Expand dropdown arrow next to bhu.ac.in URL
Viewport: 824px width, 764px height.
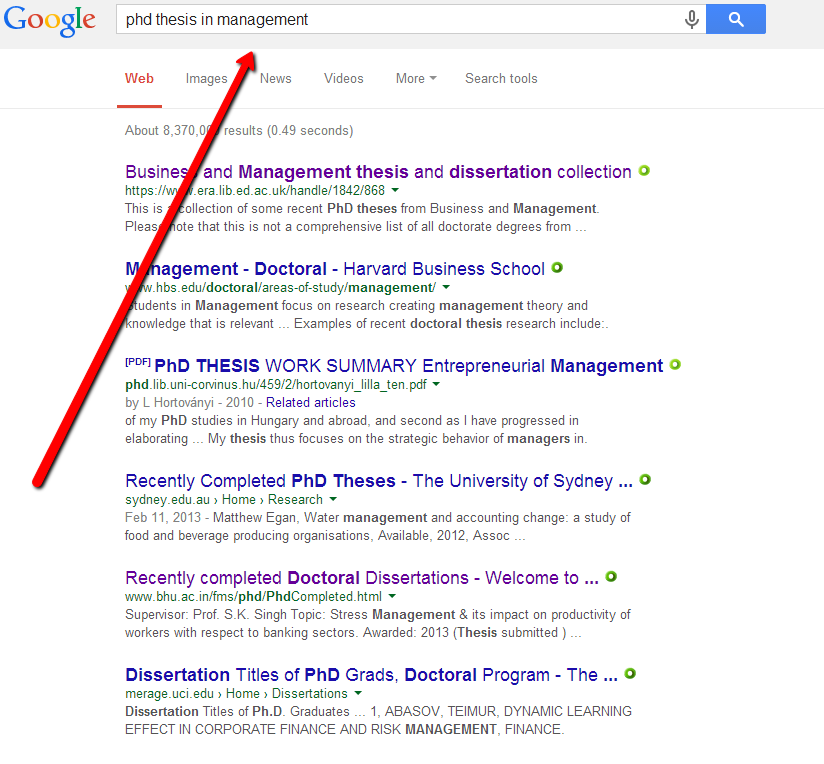click(x=392, y=596)
